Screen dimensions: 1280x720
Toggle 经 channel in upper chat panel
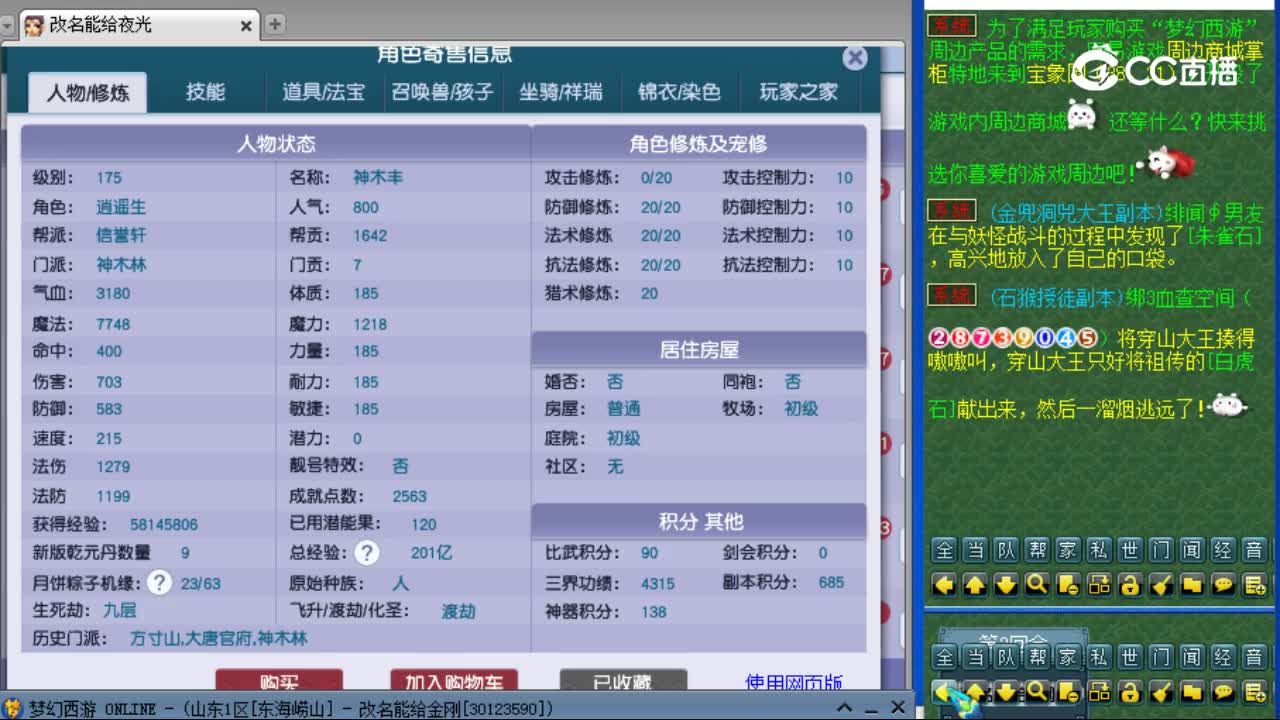(1223, 550)
